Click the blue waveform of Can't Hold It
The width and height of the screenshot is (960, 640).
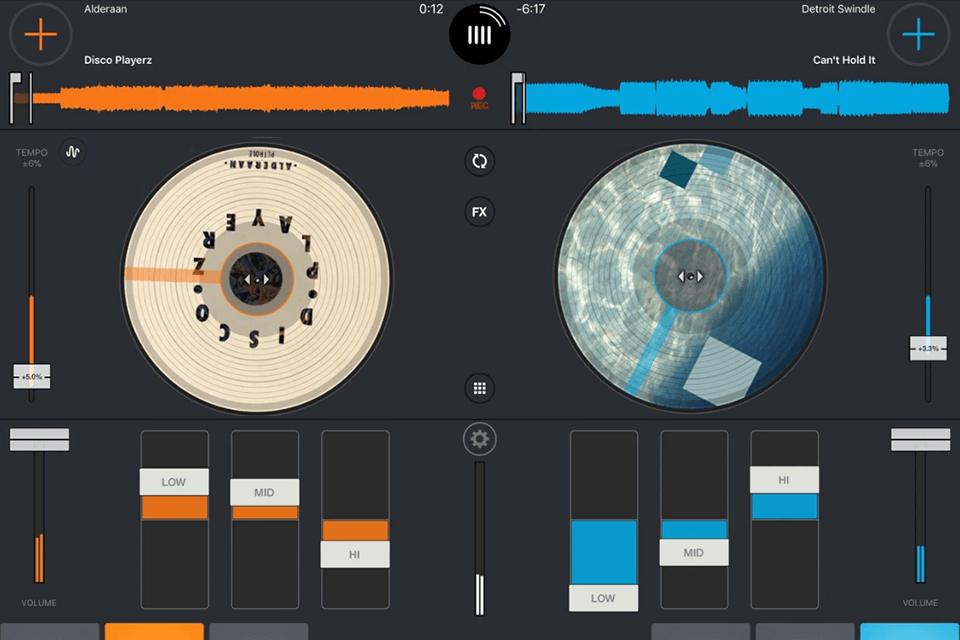pos(737,98)
